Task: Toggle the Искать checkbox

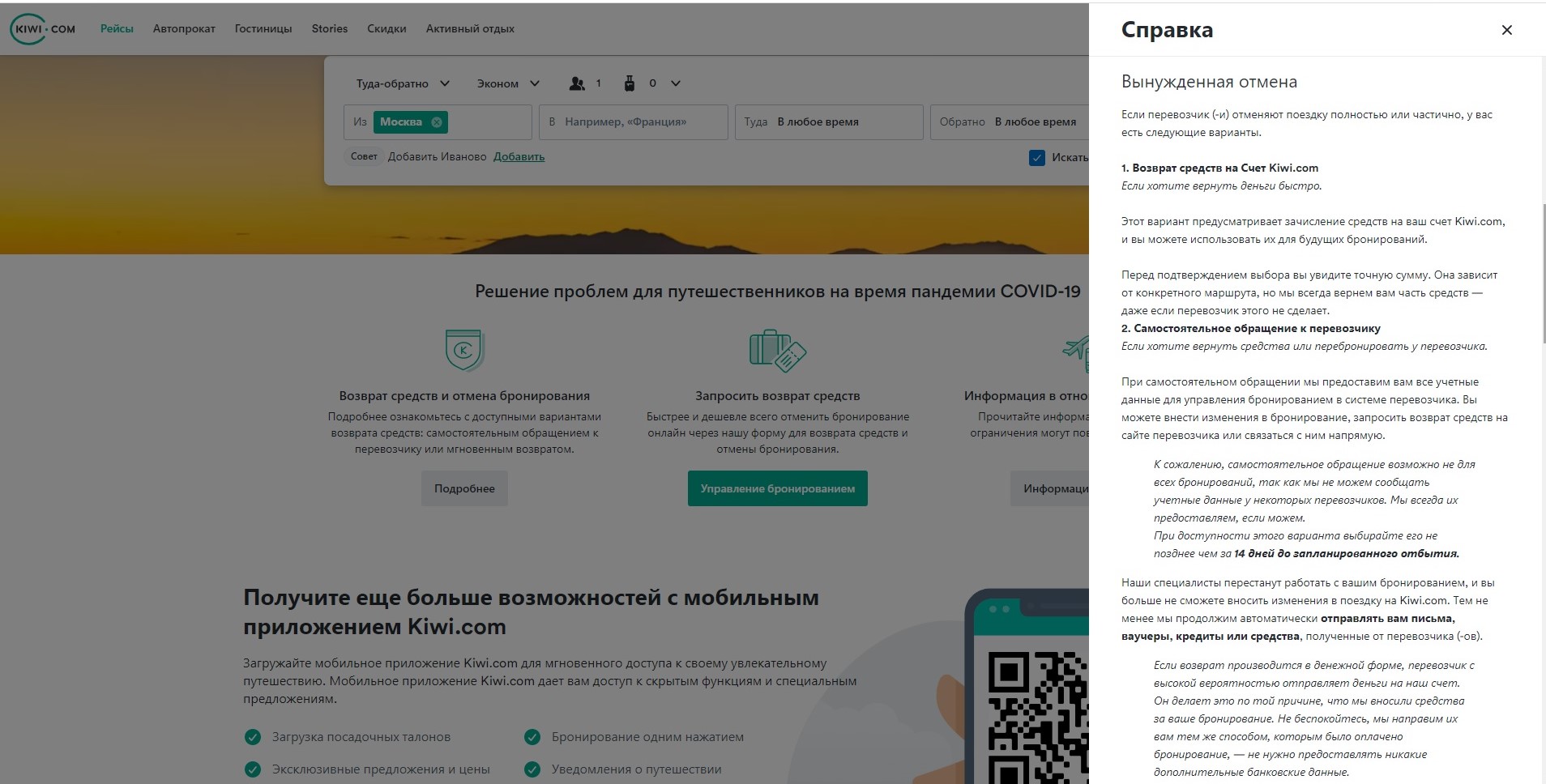Action: tap(1036, 158)
